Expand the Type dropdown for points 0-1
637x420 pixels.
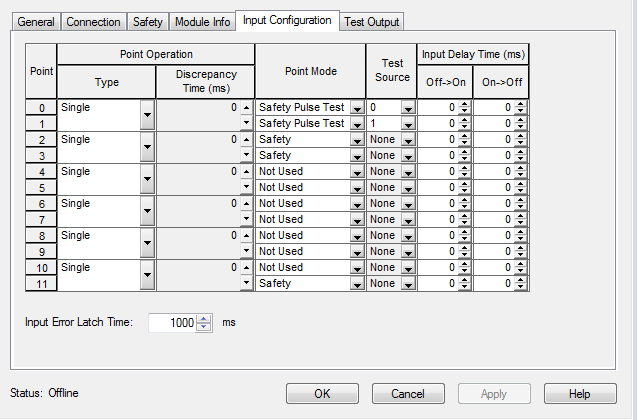[x=148, y=115]
